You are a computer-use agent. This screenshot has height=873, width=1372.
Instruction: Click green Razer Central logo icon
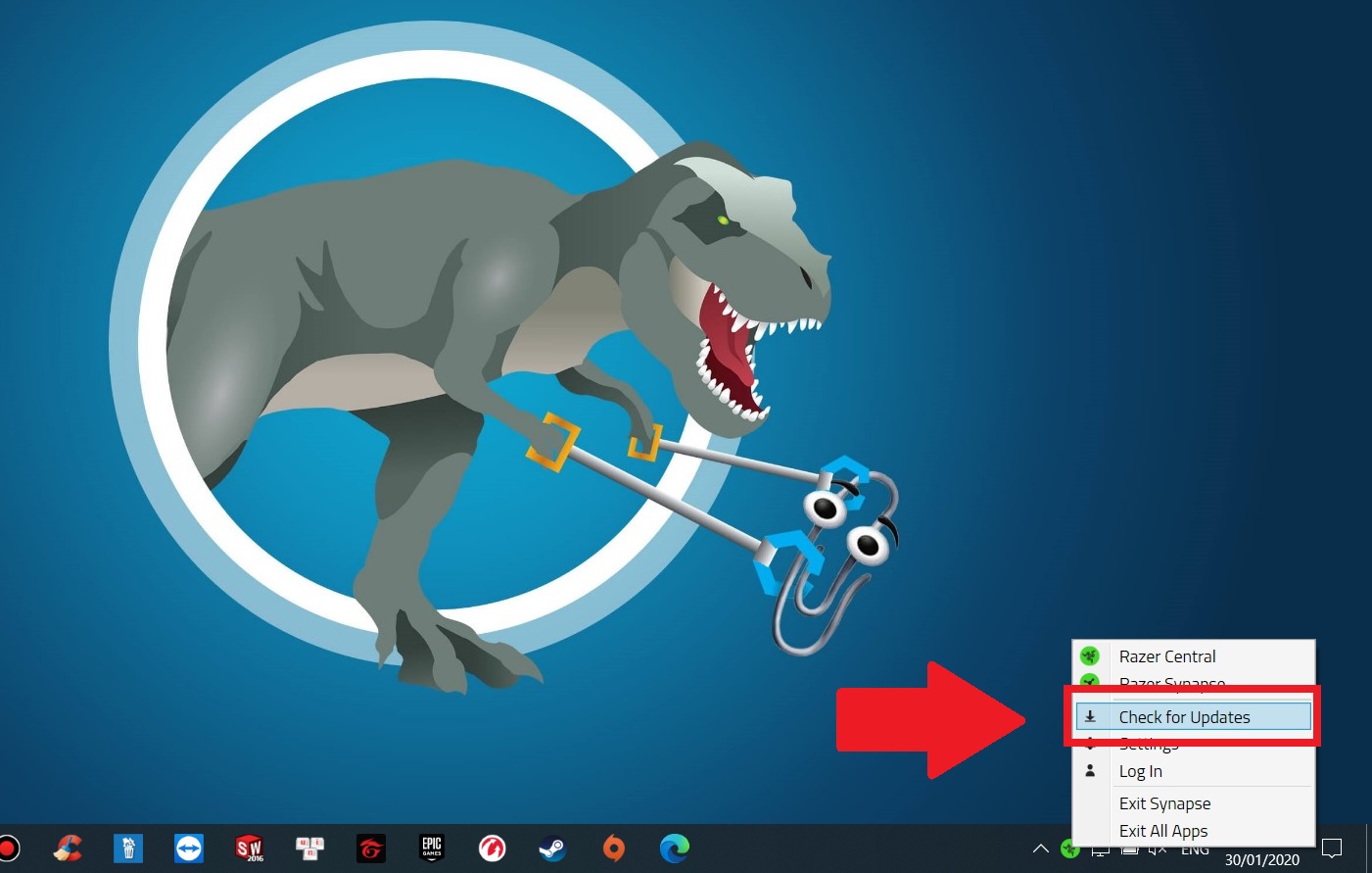pyautogui.click(x=1089, y=655)
